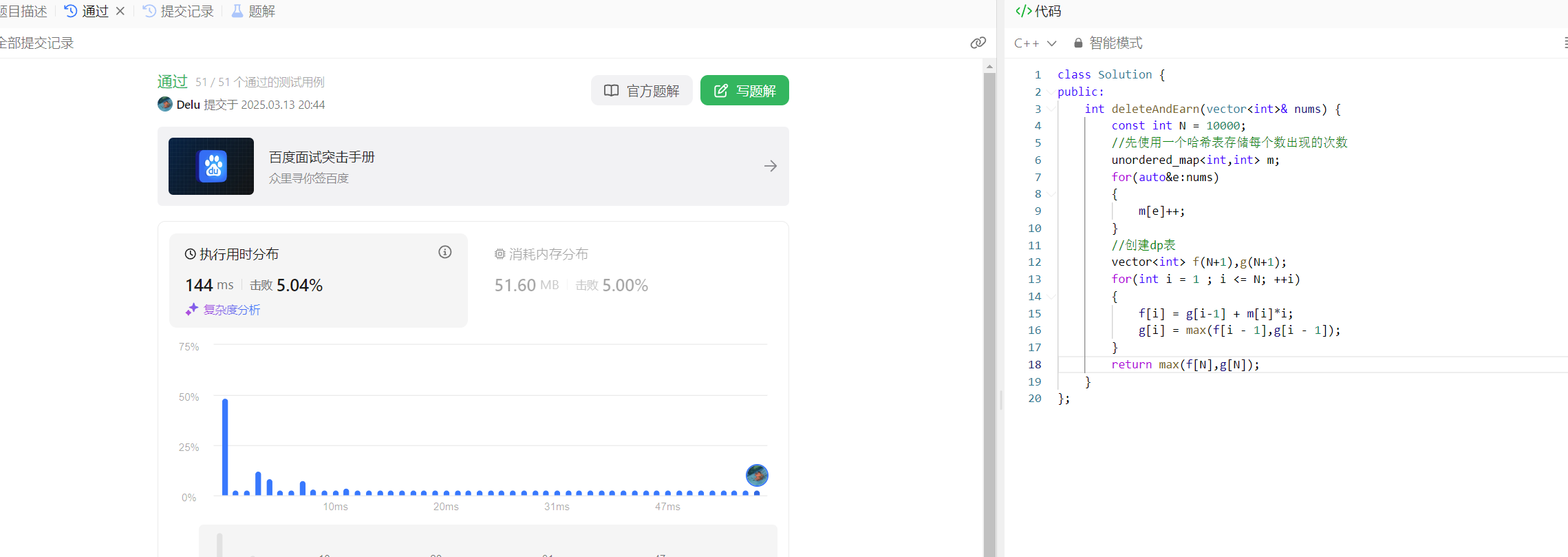Click the 10ms axis label
Viewport: 1568px width, 557px height.
(336, 507)
